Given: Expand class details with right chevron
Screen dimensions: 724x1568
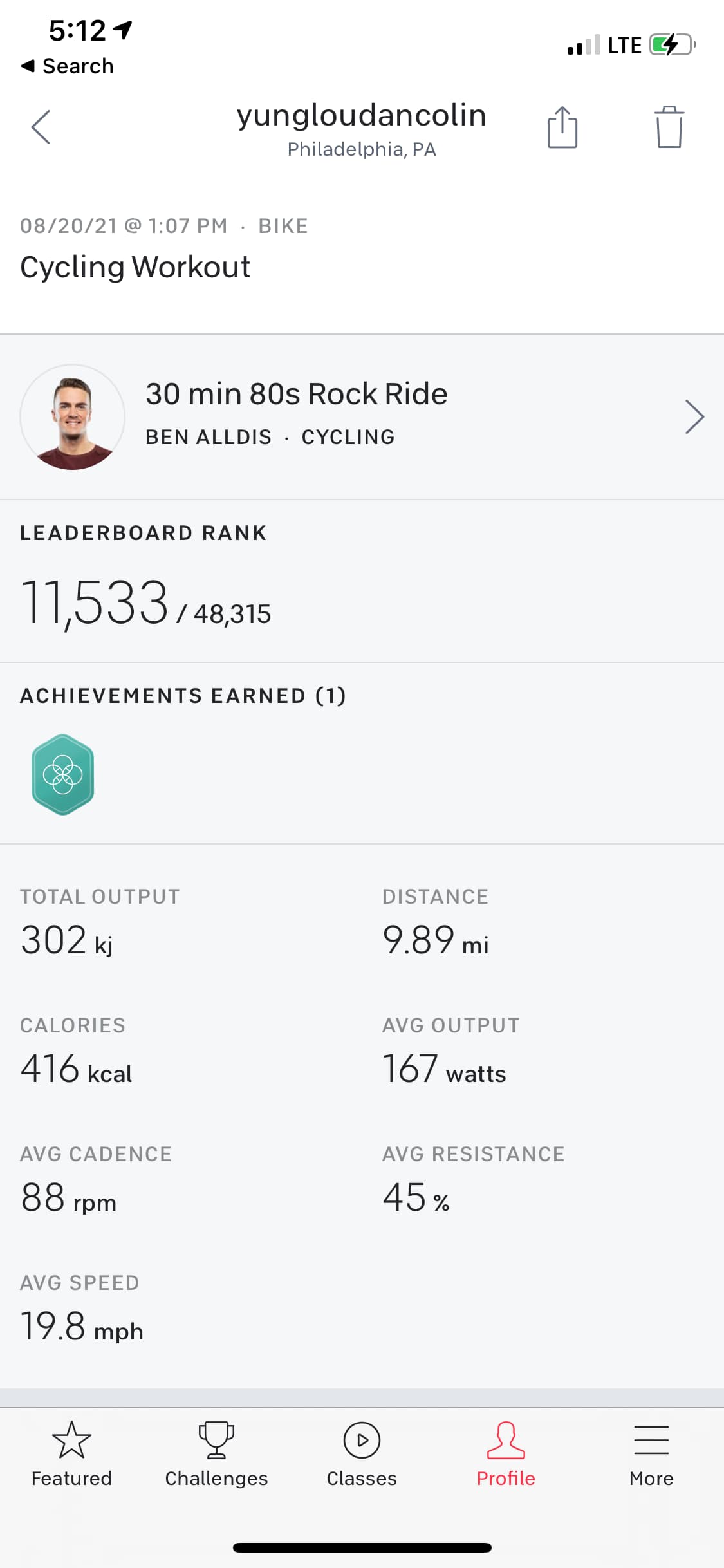Looking at the screenshot, I should (x=694, y=417).
